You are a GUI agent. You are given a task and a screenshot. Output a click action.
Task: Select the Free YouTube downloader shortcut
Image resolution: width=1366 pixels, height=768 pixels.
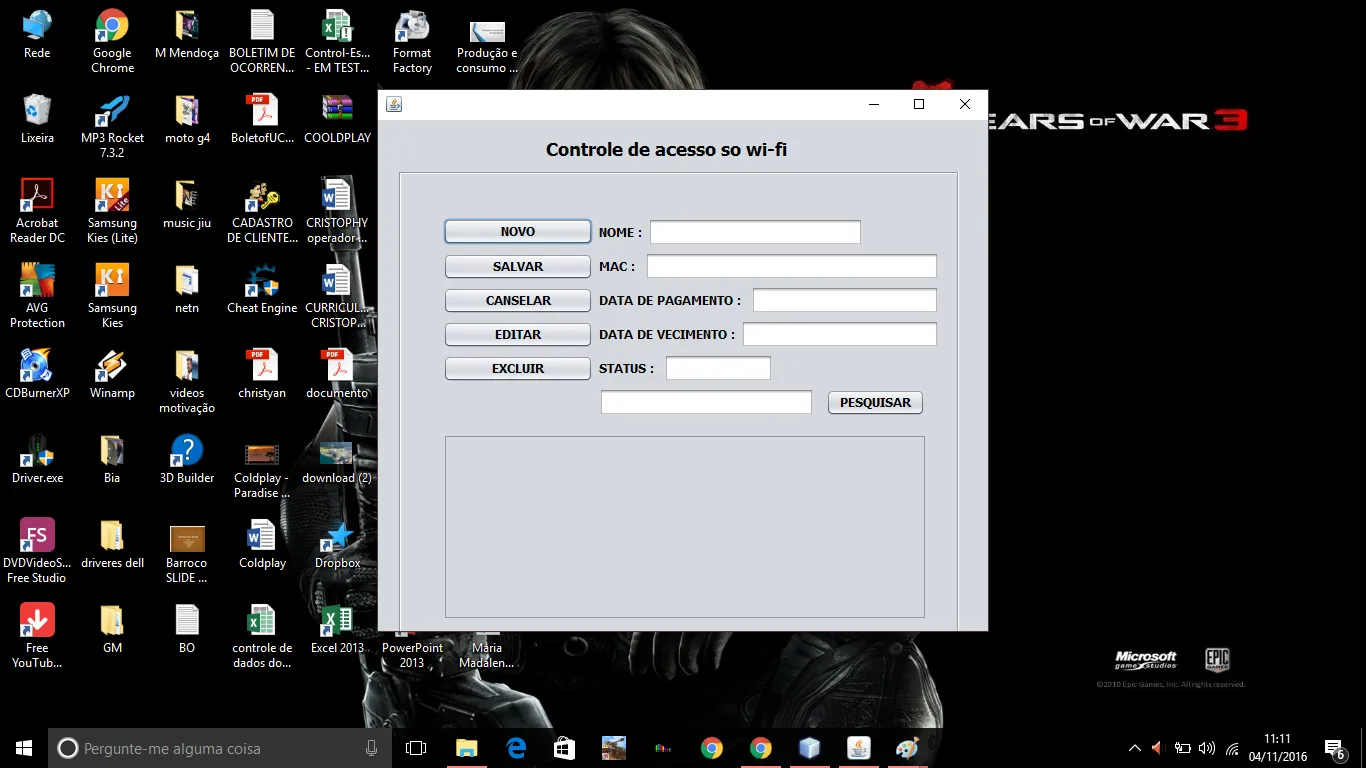[x=37, y=637]
